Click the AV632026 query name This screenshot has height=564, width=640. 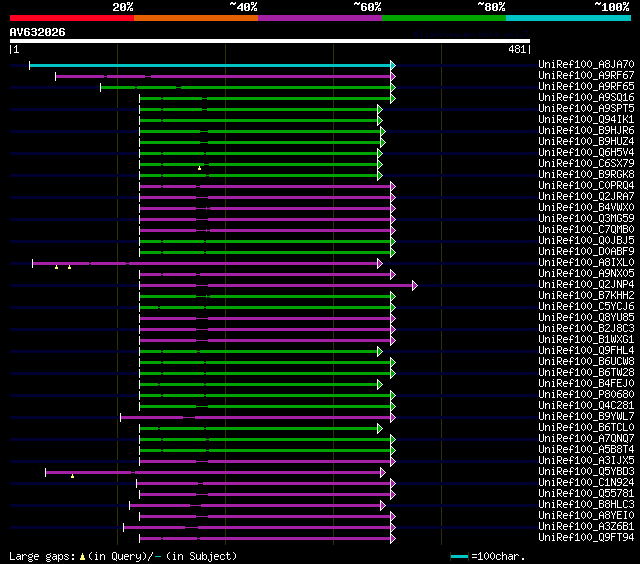pos(38,32)
